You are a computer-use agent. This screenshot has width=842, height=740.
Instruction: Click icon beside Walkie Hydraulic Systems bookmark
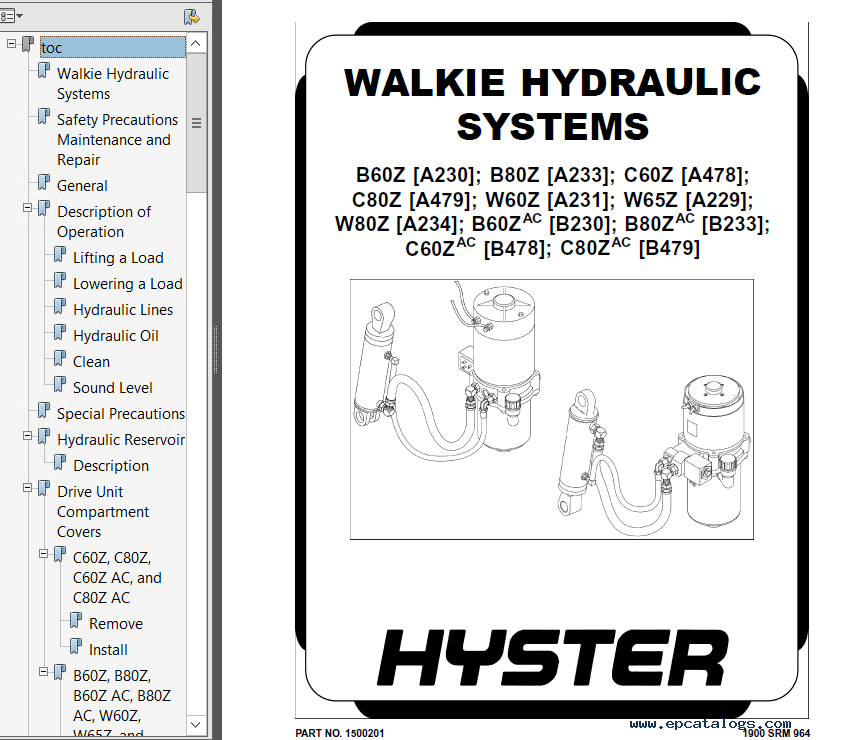[43, 70]
